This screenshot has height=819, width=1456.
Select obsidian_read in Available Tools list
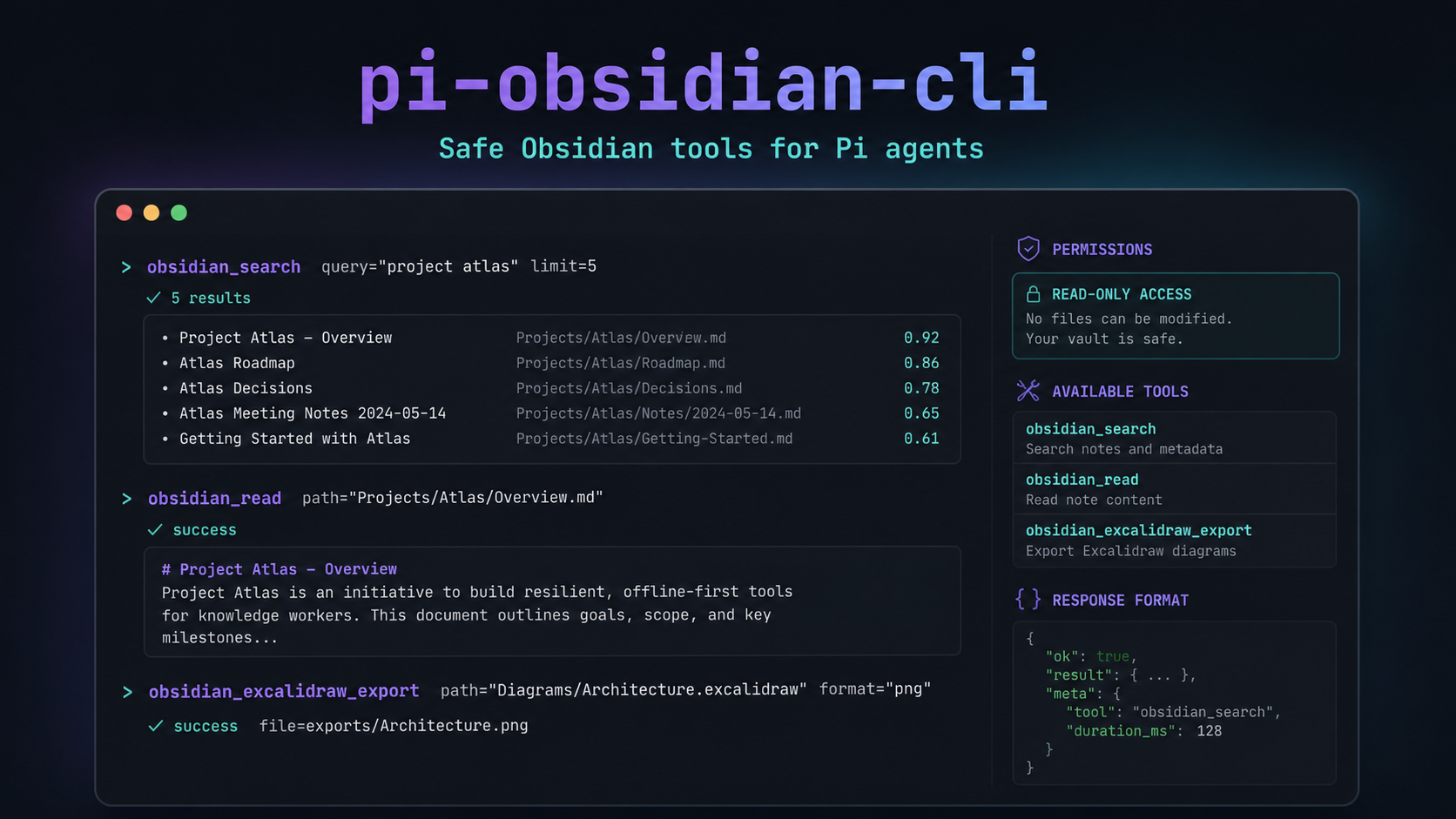(1175, 489)
